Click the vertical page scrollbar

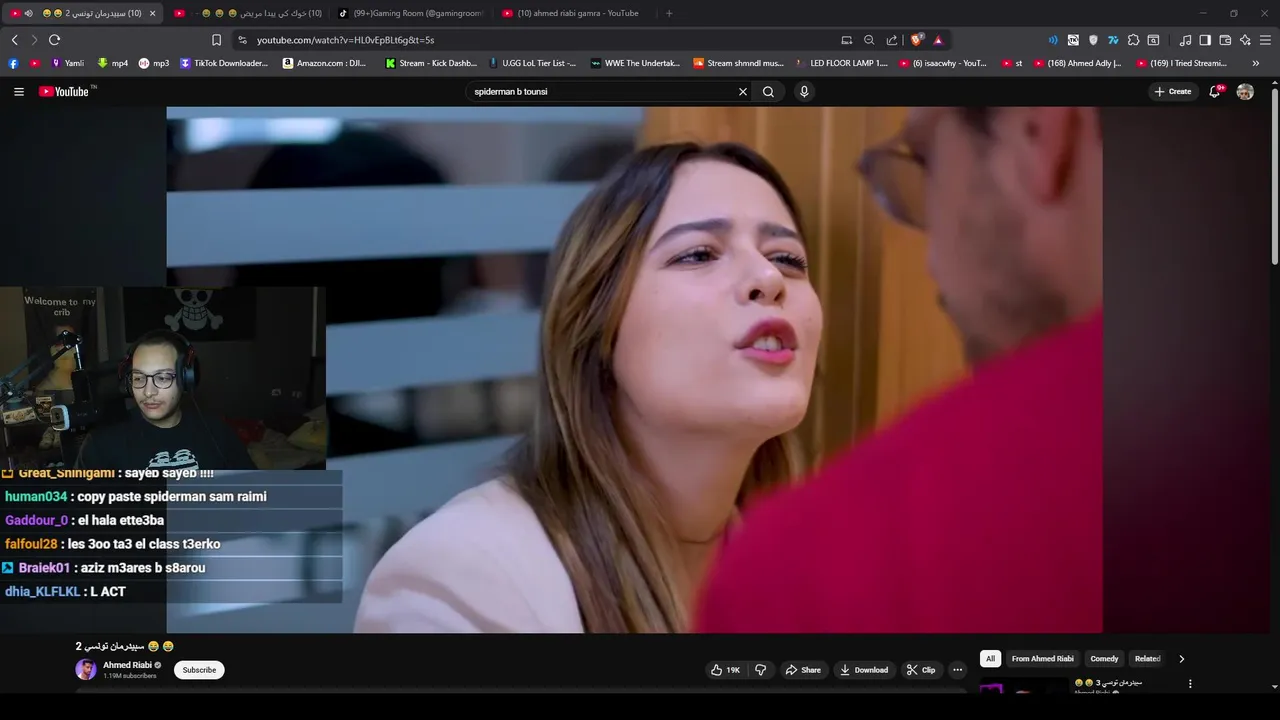pyautogui.click(x=1274, y=175)
